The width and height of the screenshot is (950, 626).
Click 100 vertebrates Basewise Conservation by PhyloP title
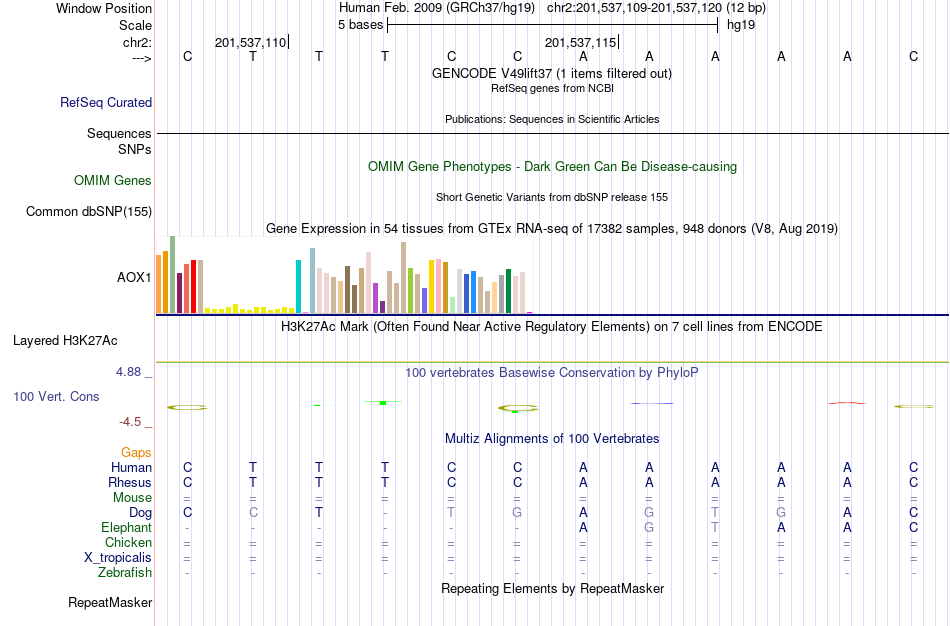point(552,373)
